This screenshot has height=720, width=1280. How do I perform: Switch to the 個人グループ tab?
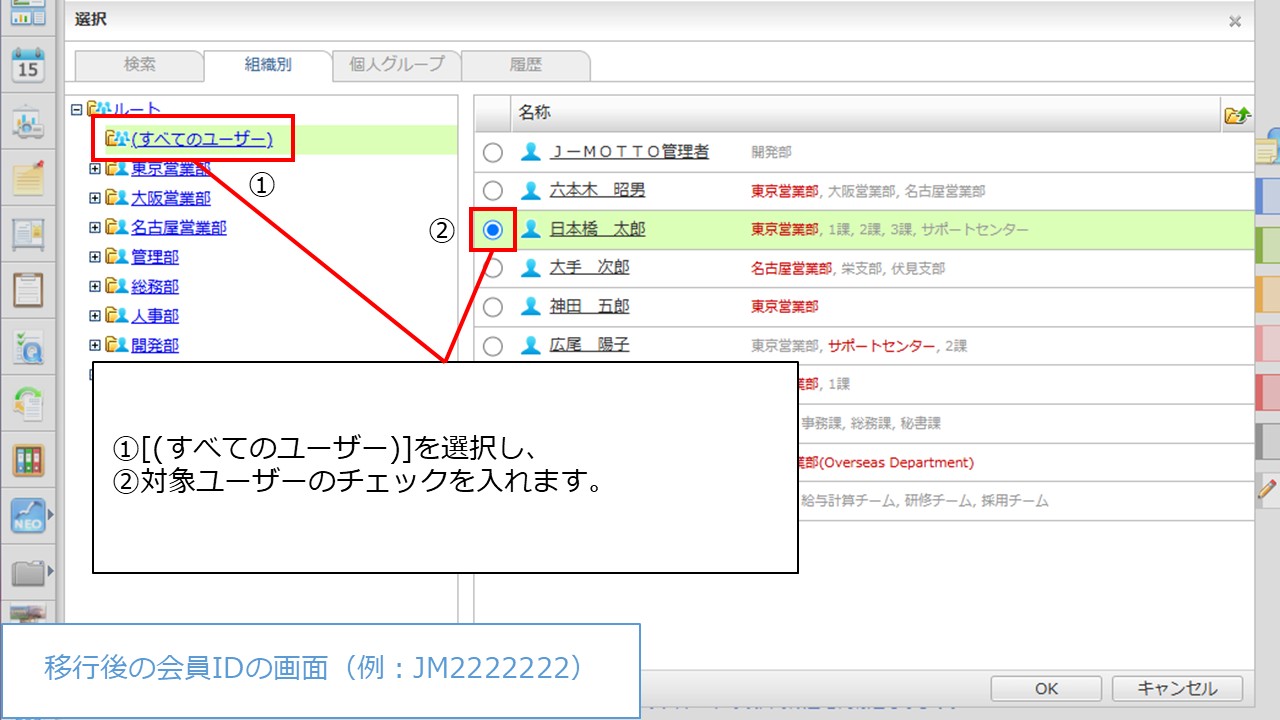(396, 66)
